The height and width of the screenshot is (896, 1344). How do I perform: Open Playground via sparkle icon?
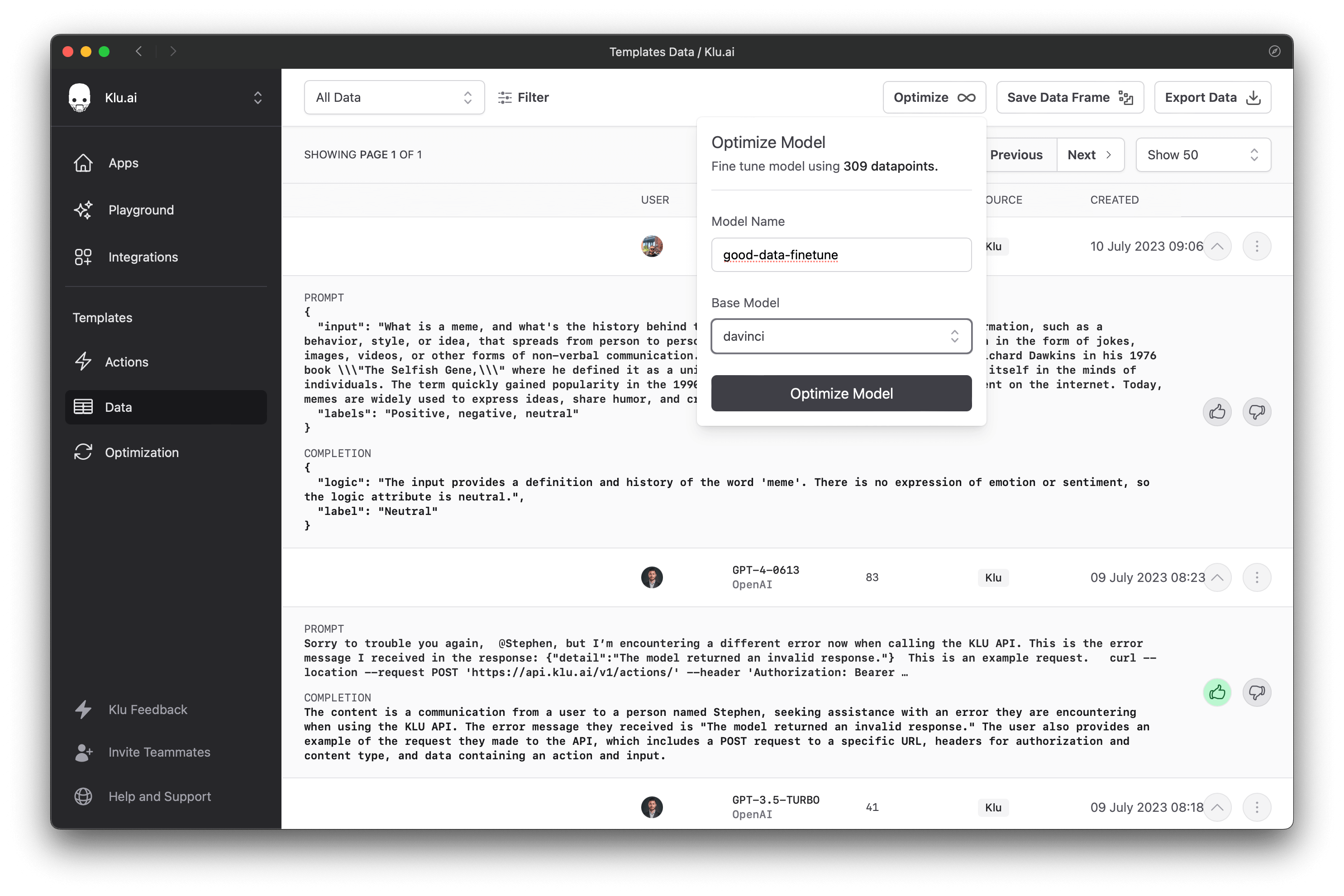pyautogui.click(x=83, y=210)
